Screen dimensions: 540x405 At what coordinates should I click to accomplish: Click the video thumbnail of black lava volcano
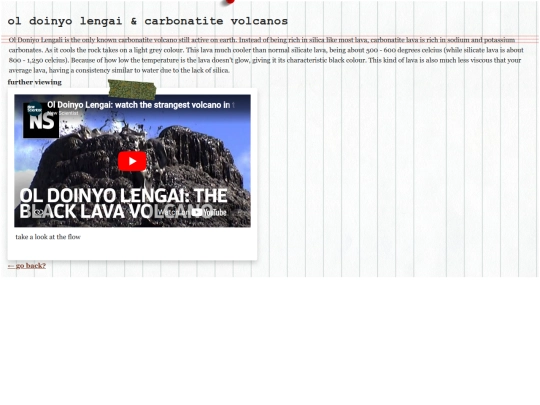pos(132,161)
